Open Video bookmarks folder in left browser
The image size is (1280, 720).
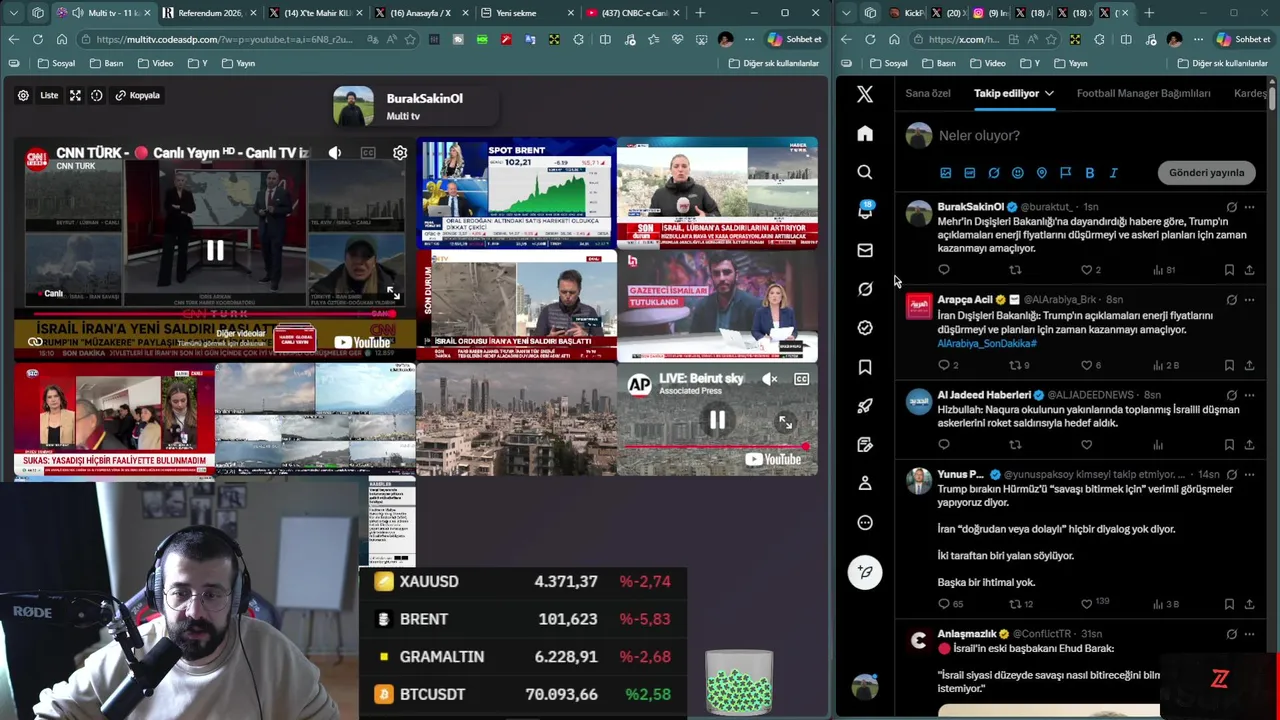pos(155,63)
